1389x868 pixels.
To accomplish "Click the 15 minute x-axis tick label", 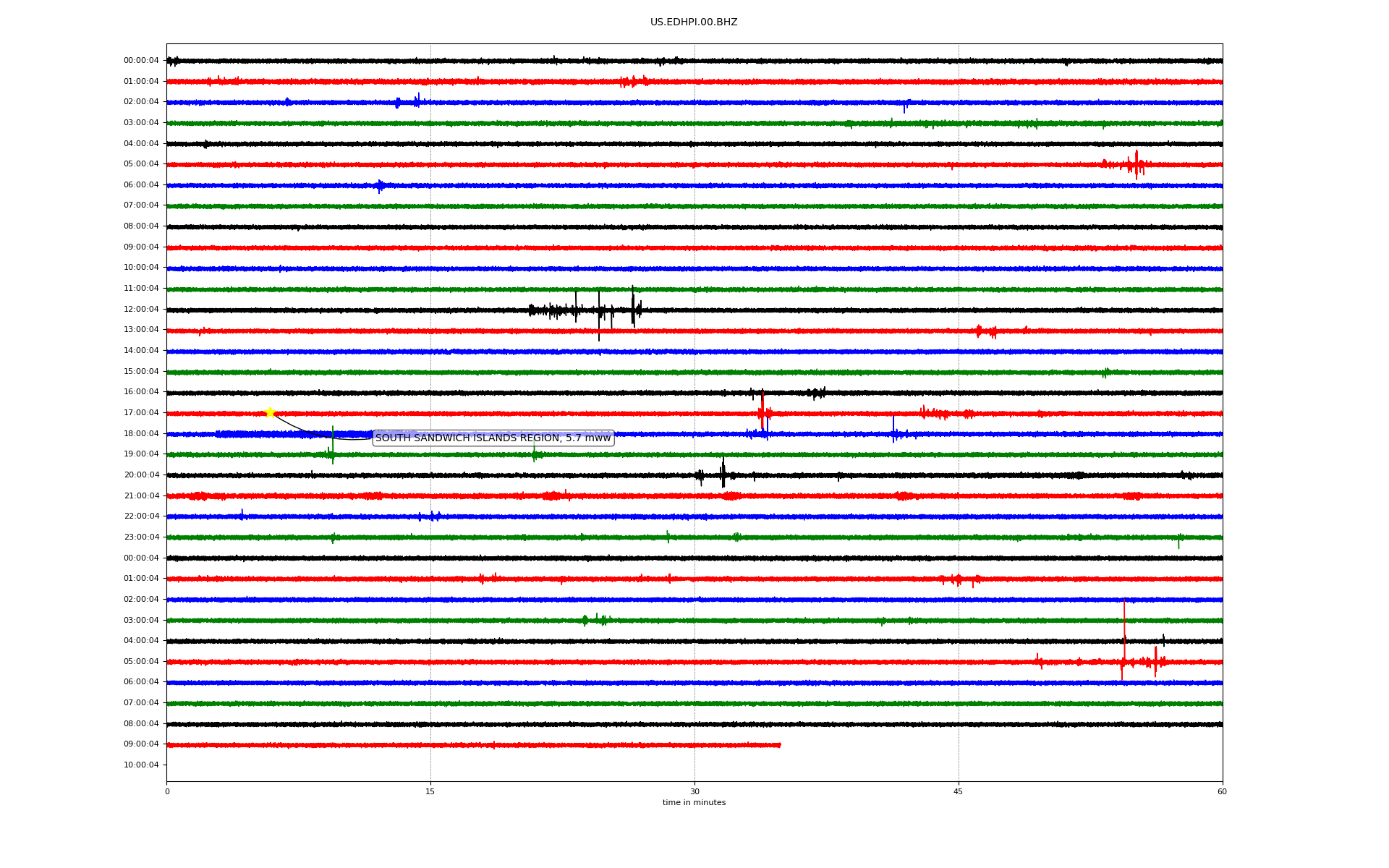I will (430, 791).
